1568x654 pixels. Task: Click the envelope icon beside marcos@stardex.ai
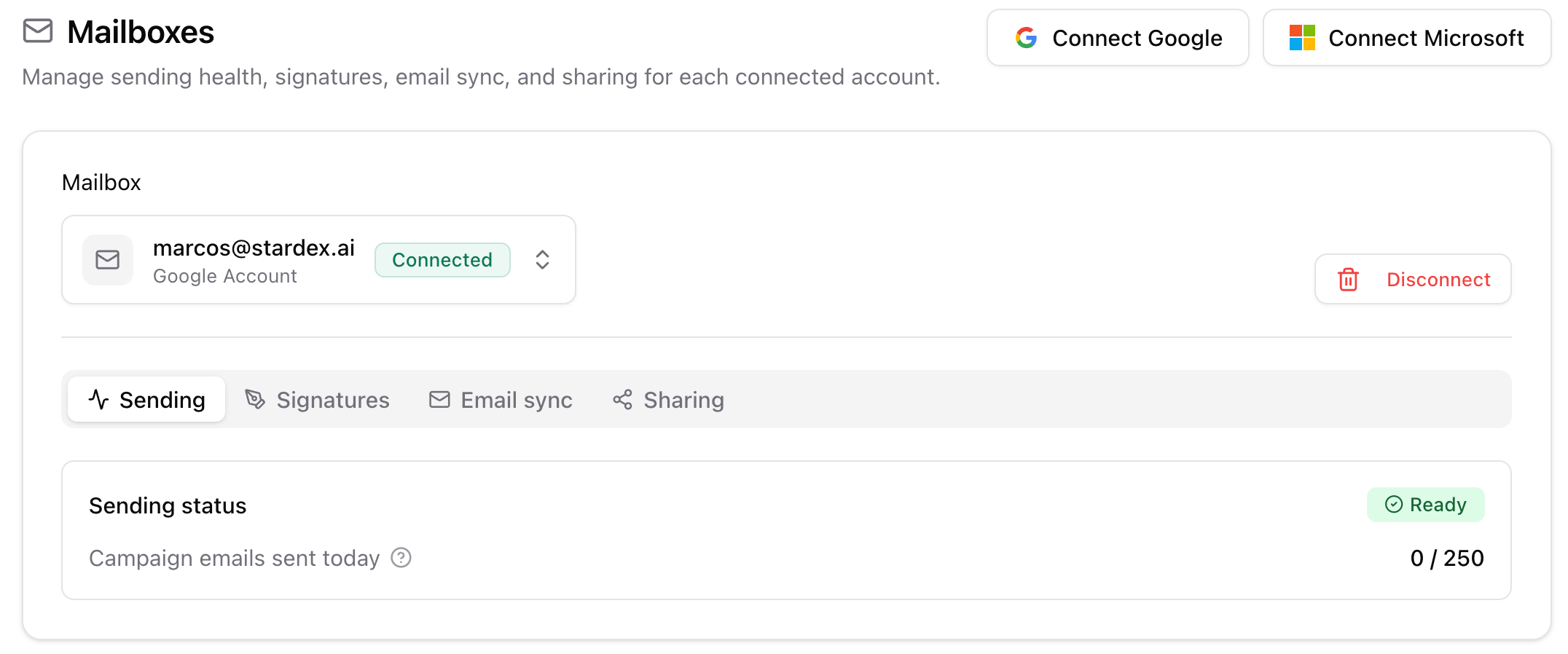coord(108,260)
